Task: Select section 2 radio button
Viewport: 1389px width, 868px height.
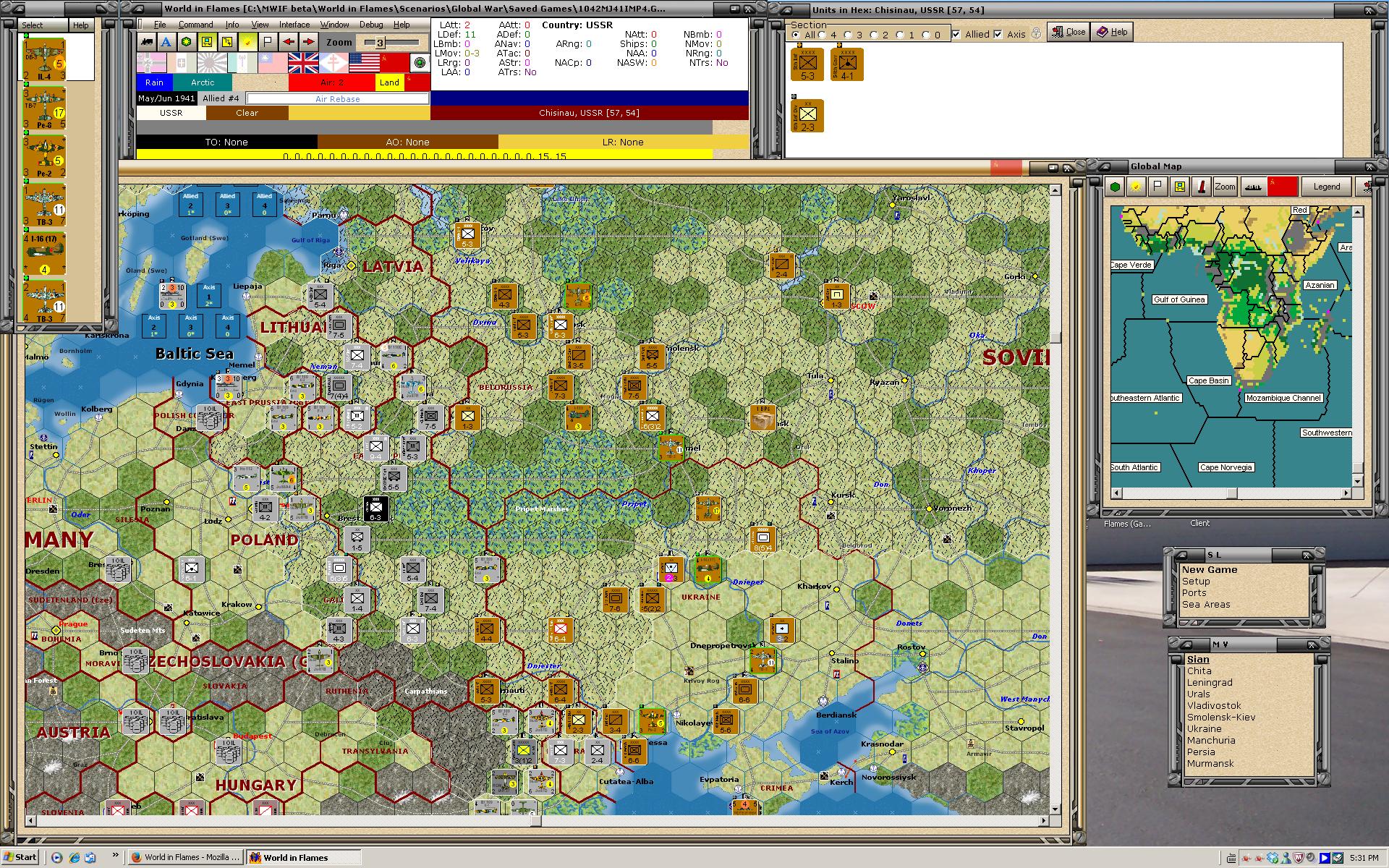Action: coord(875,35)
